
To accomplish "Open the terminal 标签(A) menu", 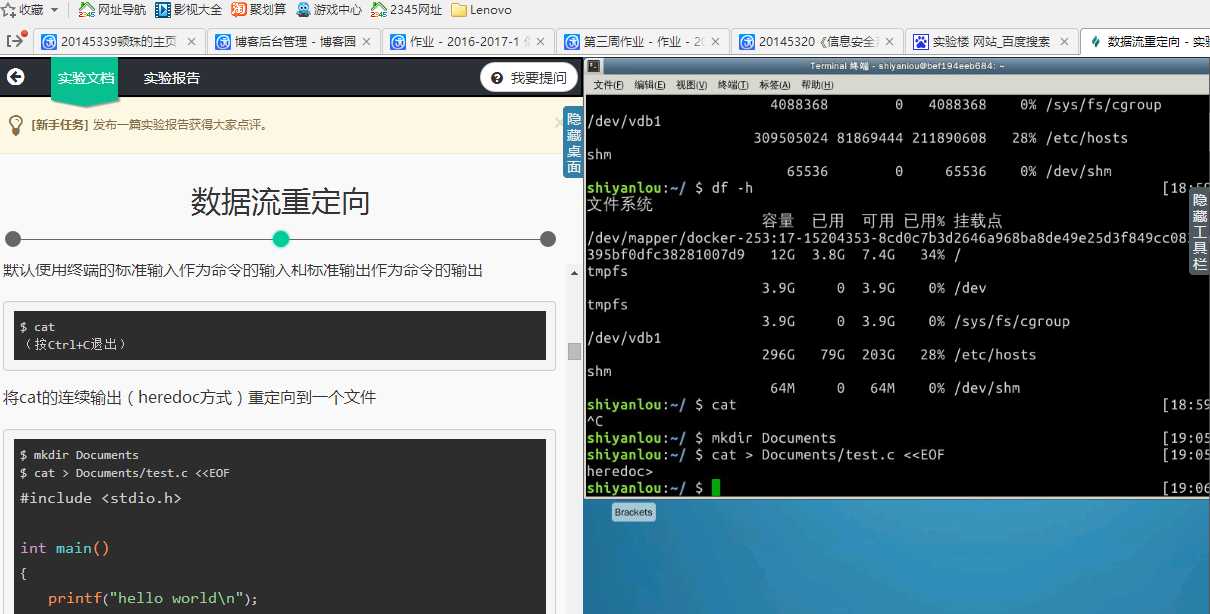I will (775, 85).
